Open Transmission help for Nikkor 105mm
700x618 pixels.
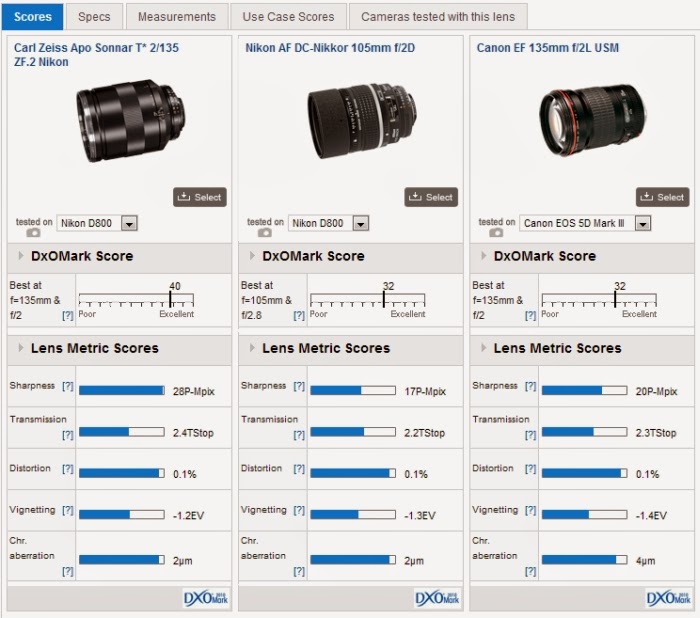pos(299,435)
